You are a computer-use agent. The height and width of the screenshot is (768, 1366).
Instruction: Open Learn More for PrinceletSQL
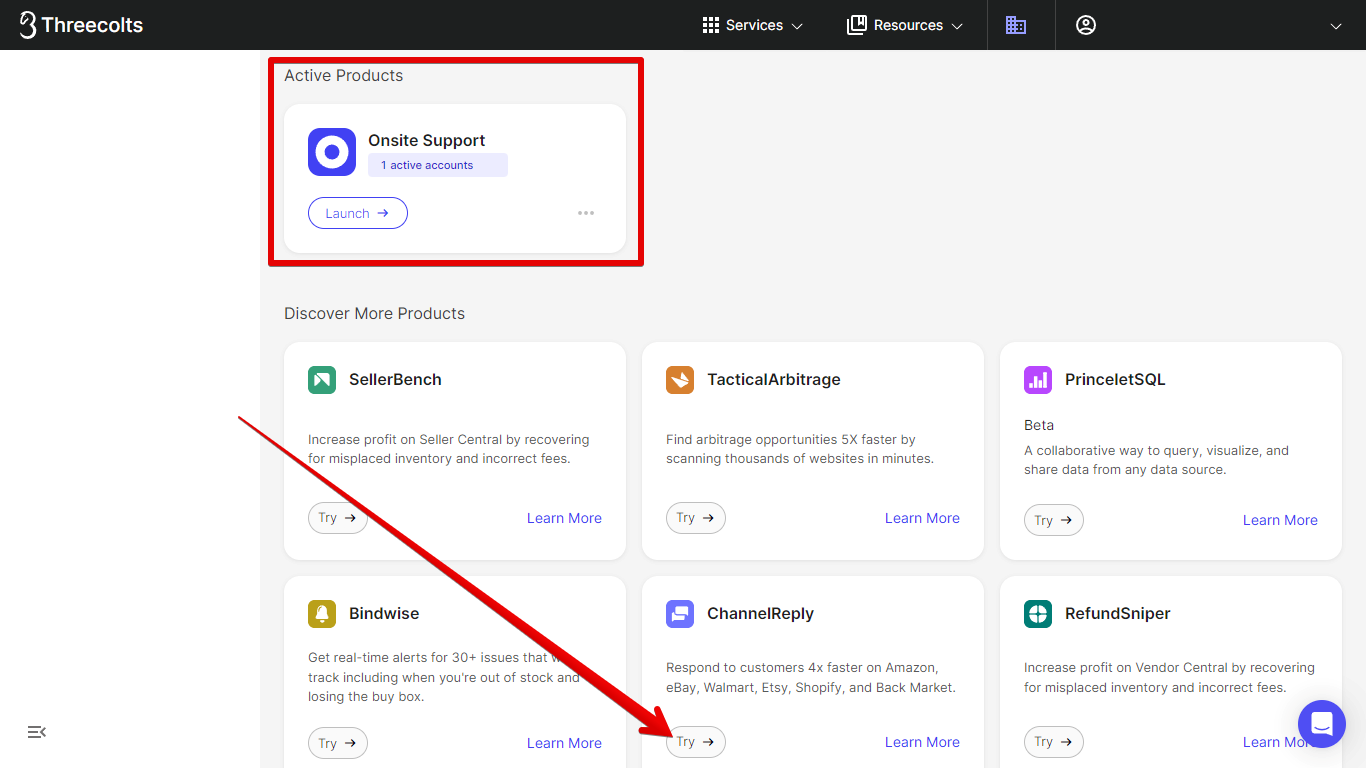pyautogui.click(x=1280, y=520)
